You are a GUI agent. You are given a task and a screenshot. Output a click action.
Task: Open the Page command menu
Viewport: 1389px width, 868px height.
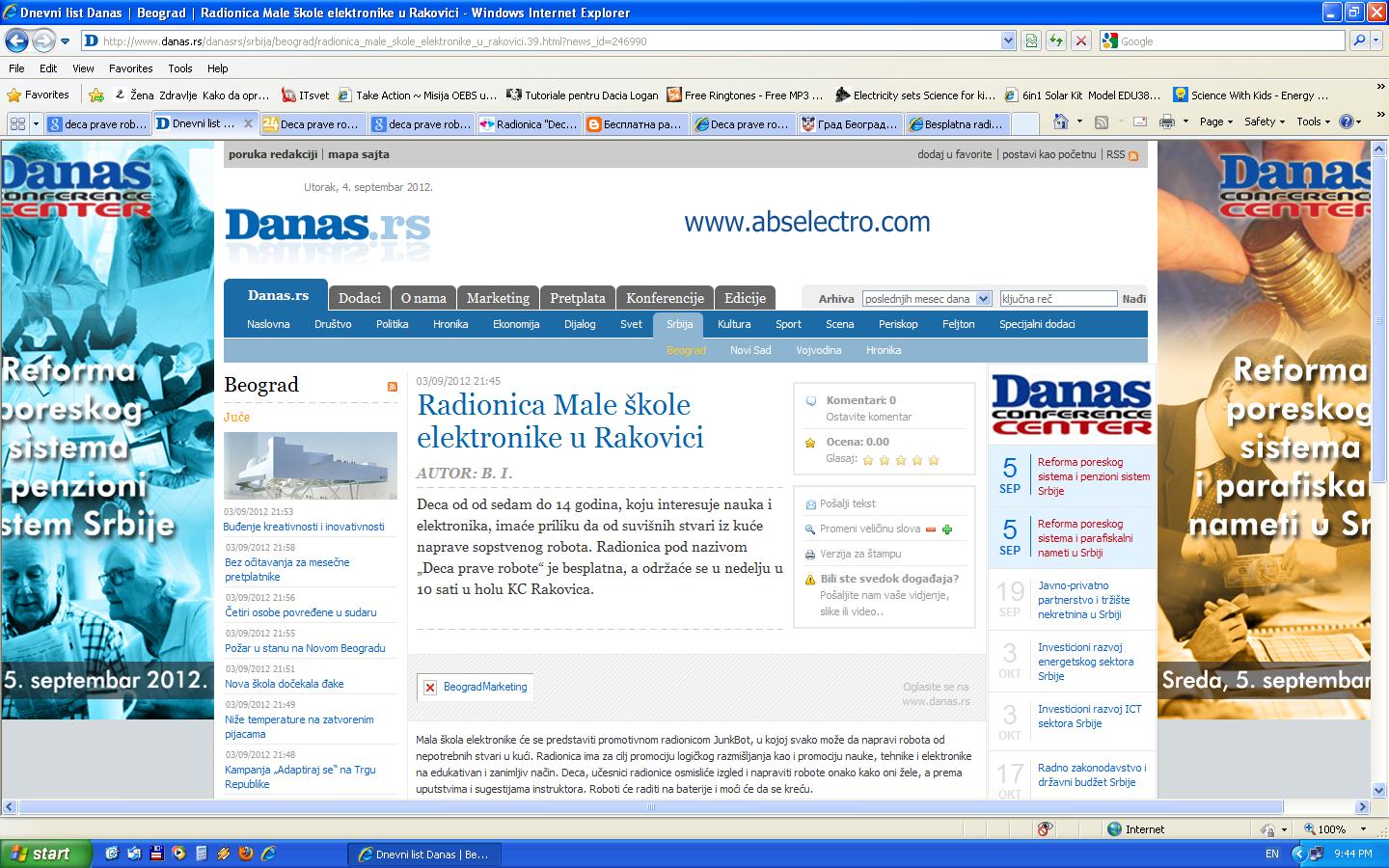[1216, 122]
